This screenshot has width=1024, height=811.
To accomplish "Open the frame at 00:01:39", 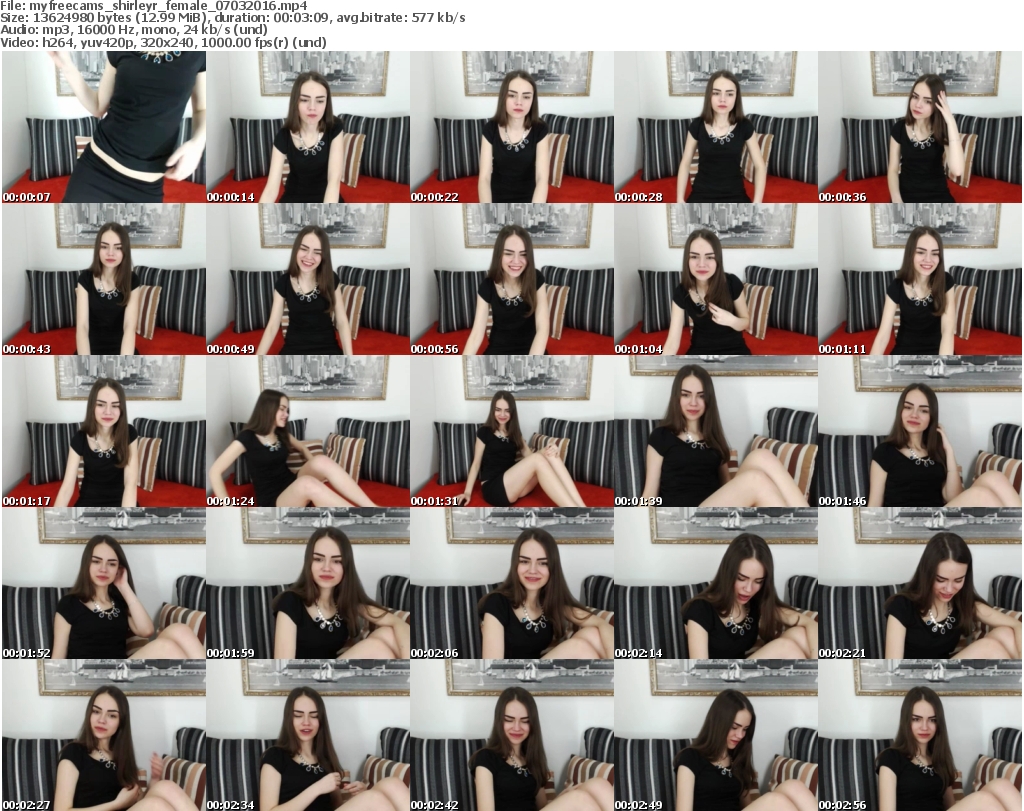I will click(716, 432).
